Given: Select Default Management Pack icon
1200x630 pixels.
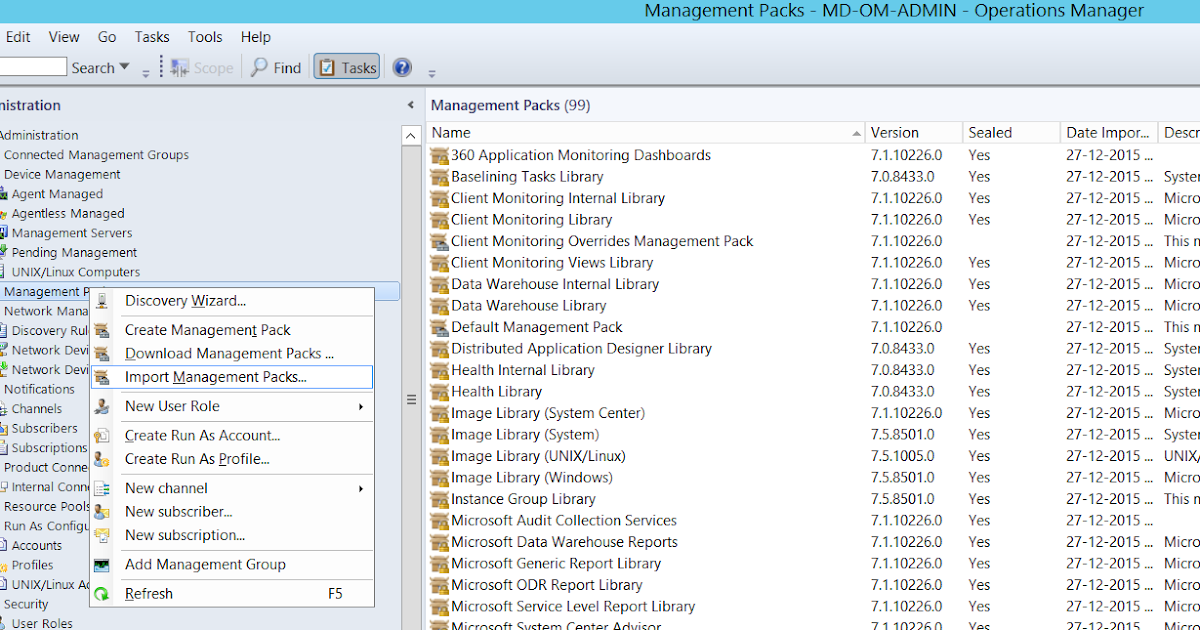Looking at the screenshot, I should [439, 327].
